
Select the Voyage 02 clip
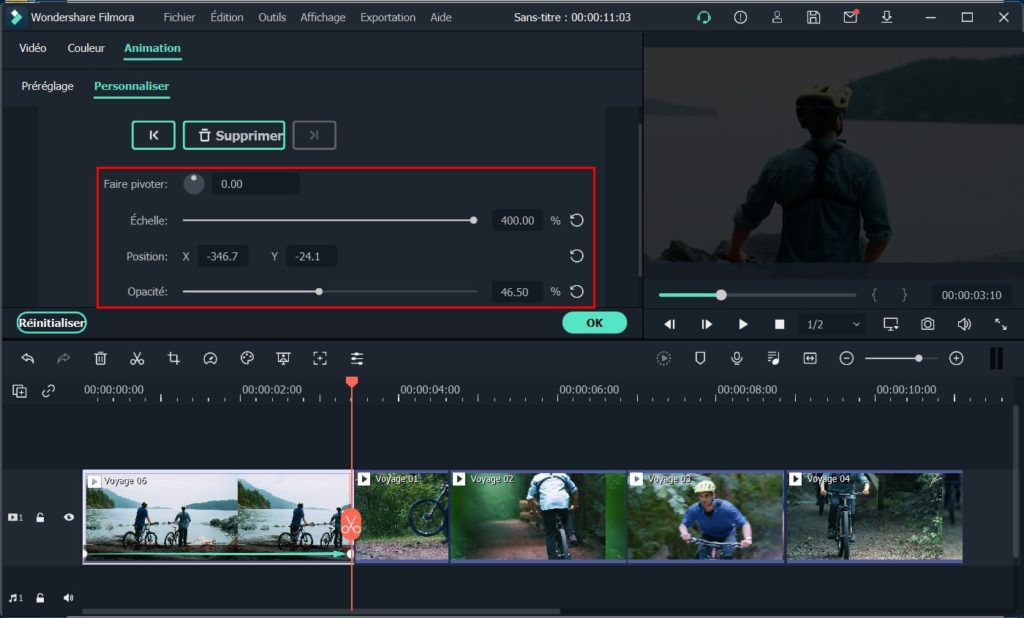538,516
